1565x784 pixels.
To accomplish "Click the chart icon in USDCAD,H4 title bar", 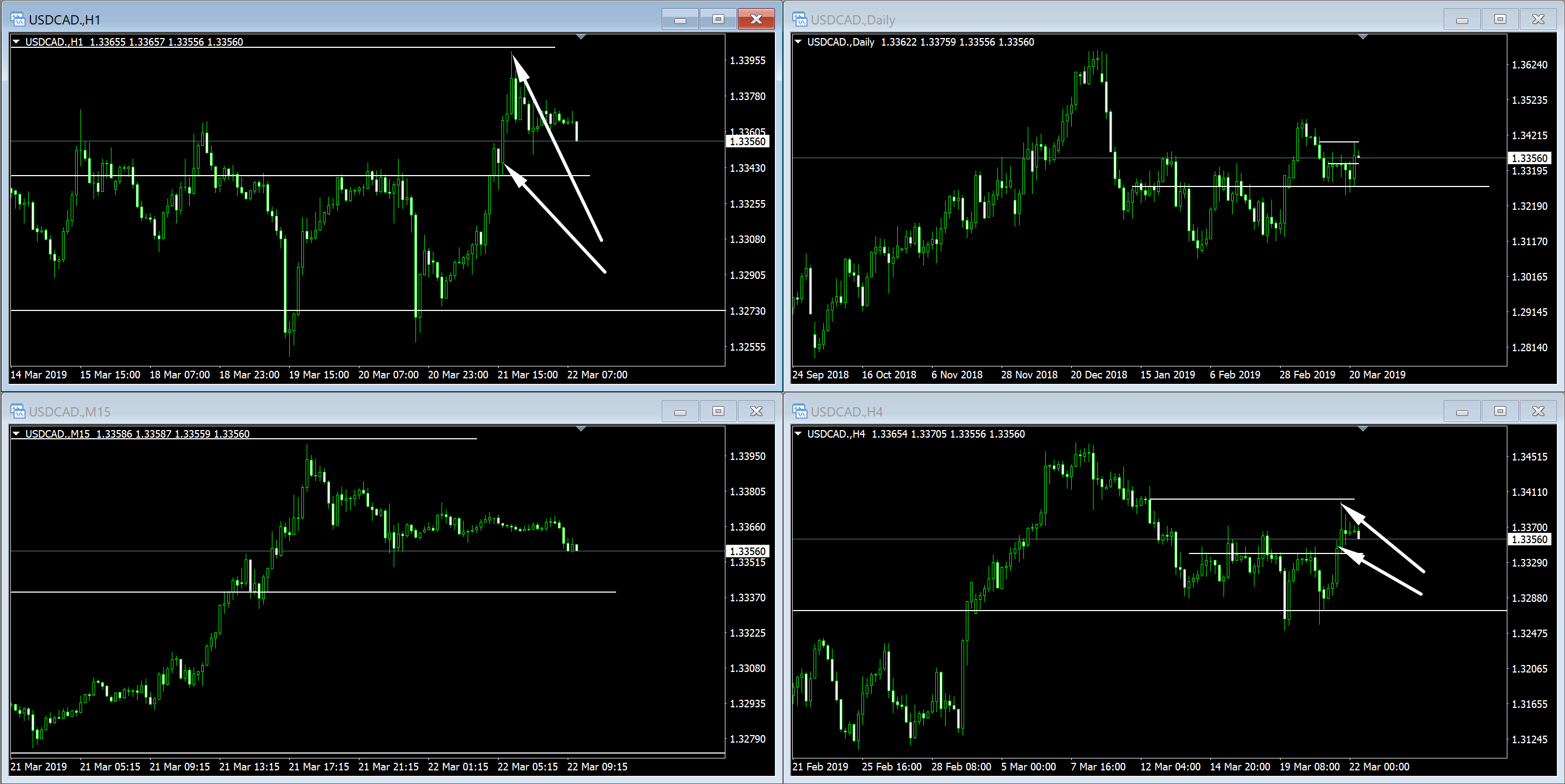I will click(799, 411).
